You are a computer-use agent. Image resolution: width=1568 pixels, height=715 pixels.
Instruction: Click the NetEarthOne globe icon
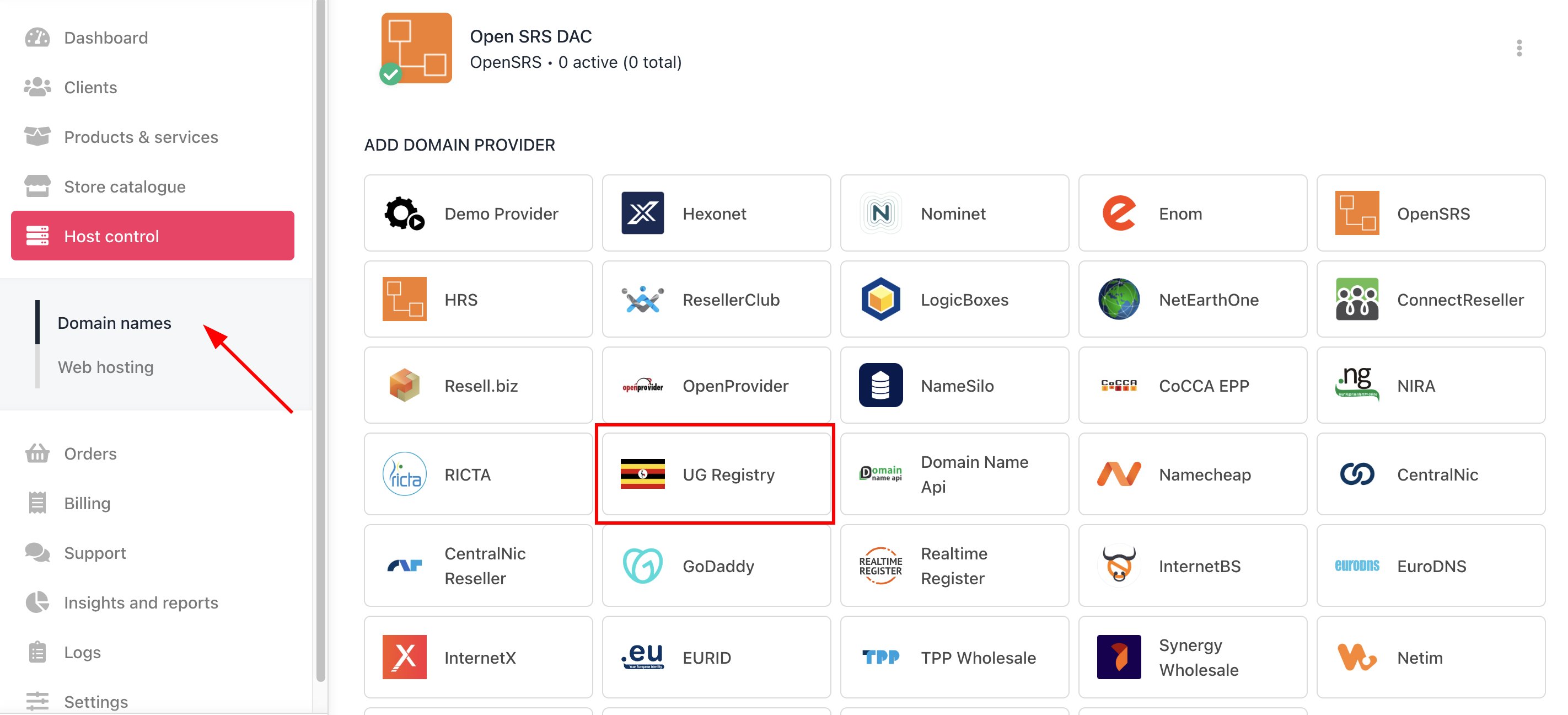point(1119,299)
